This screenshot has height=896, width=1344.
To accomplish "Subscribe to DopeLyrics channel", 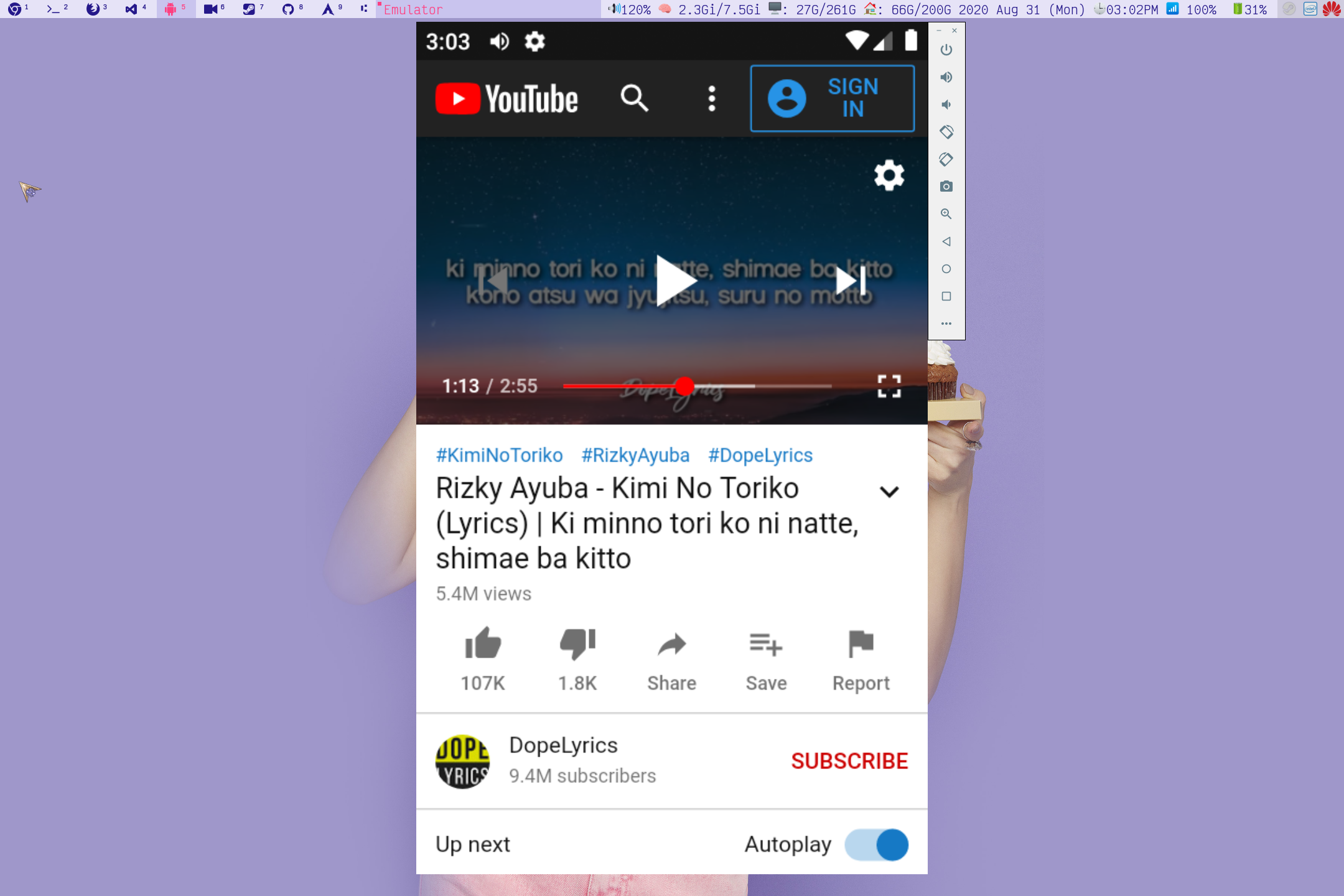I will (849, 761).
